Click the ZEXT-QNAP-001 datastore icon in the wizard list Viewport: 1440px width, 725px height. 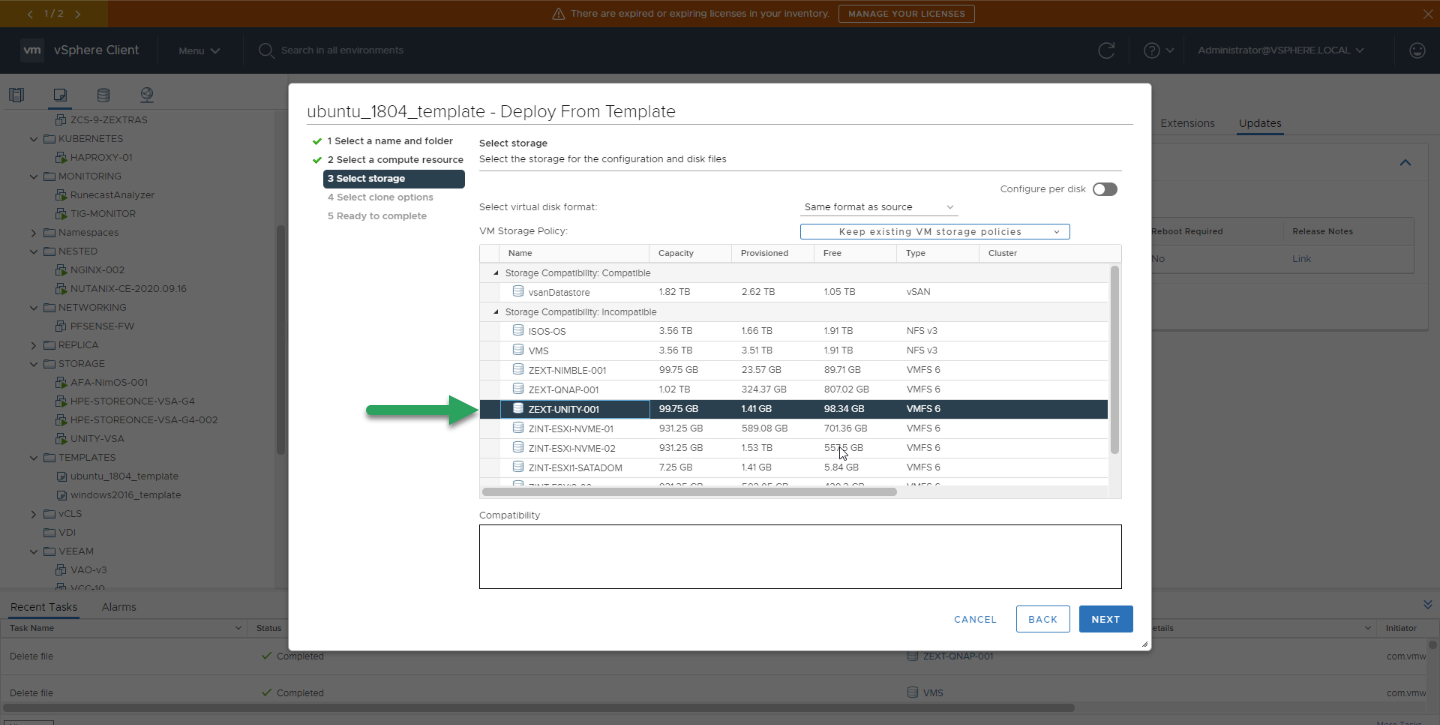click(518, 389)
